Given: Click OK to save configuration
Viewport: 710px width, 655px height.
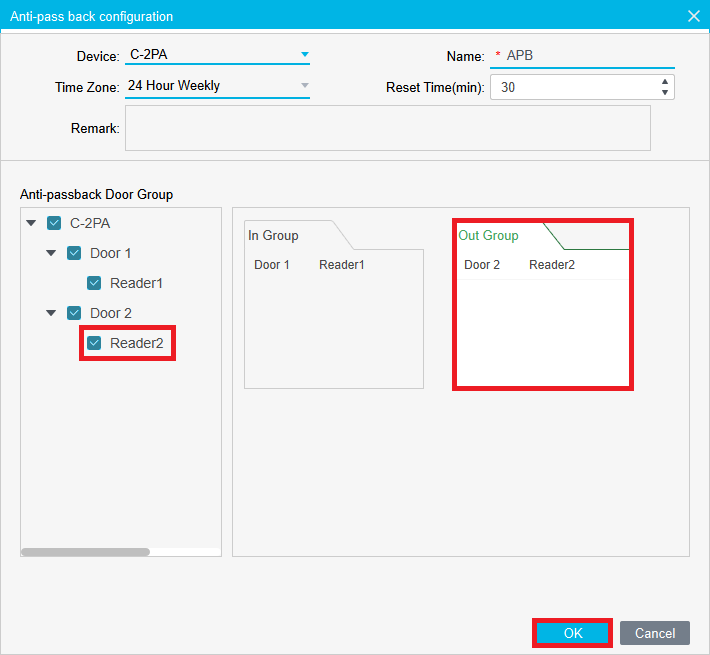Looking at the screenshot, I should [572, 633].
